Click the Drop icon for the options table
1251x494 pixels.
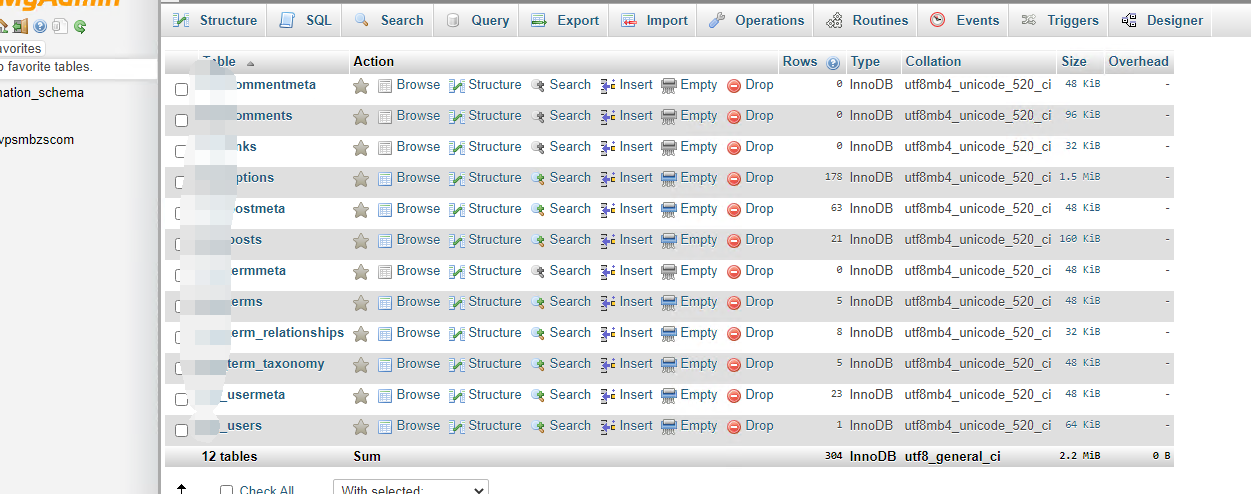[734, 179]
